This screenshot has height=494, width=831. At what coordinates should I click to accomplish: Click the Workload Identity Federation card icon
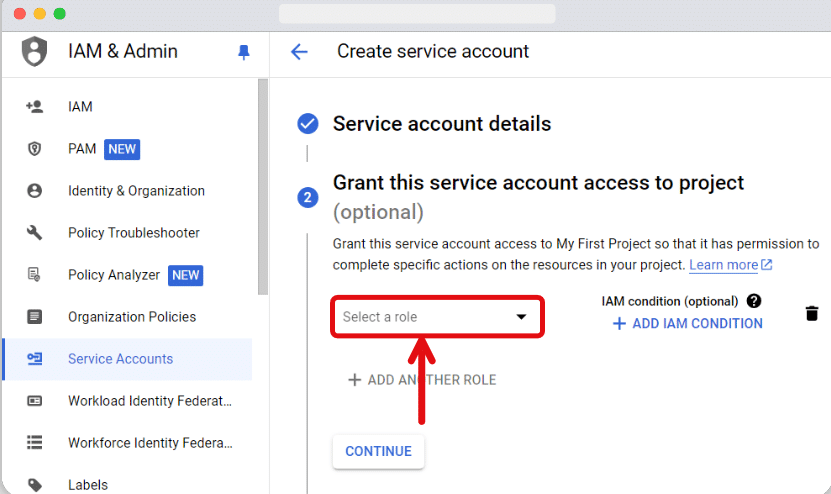34,401
